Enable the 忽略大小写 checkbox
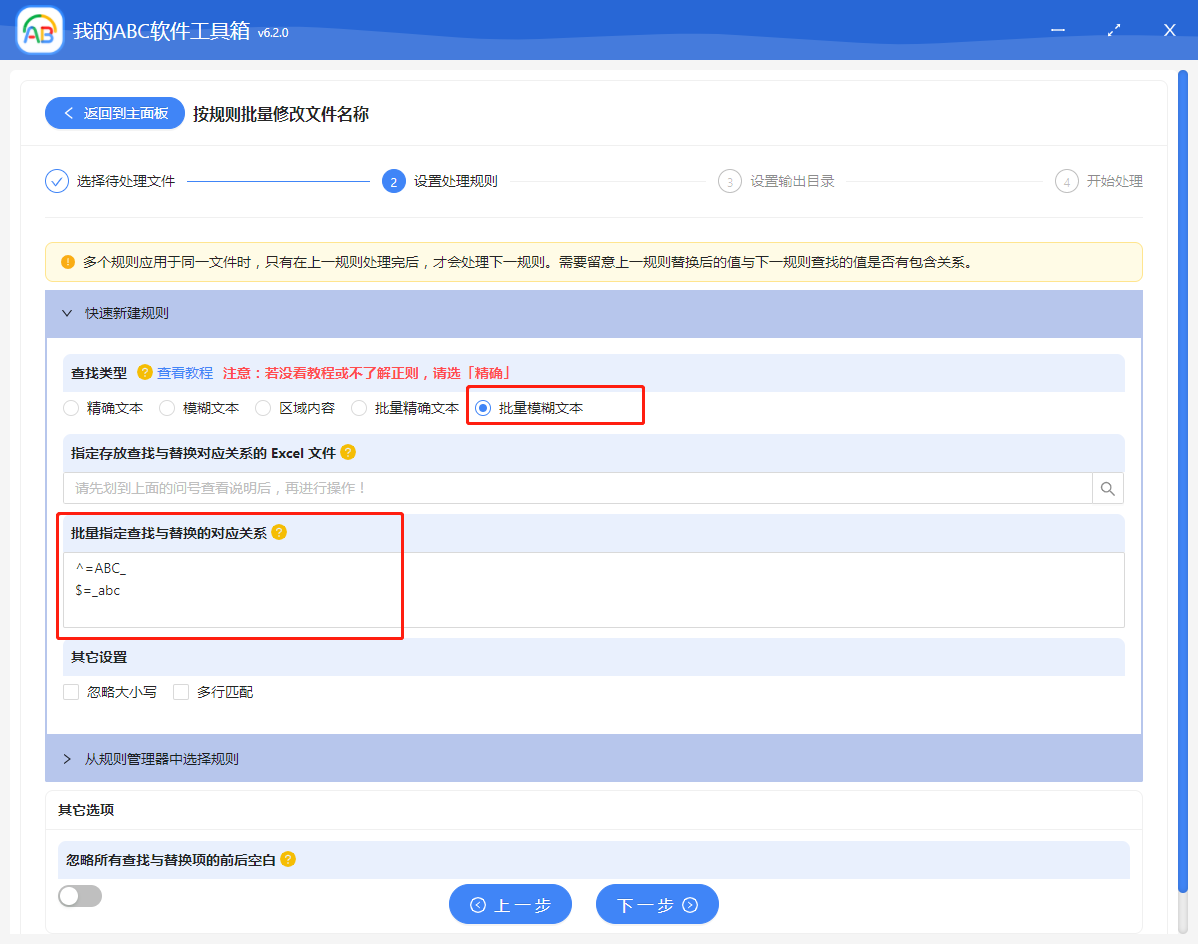The height and width of the screenshot is (944, 1198). pos(70,691)
